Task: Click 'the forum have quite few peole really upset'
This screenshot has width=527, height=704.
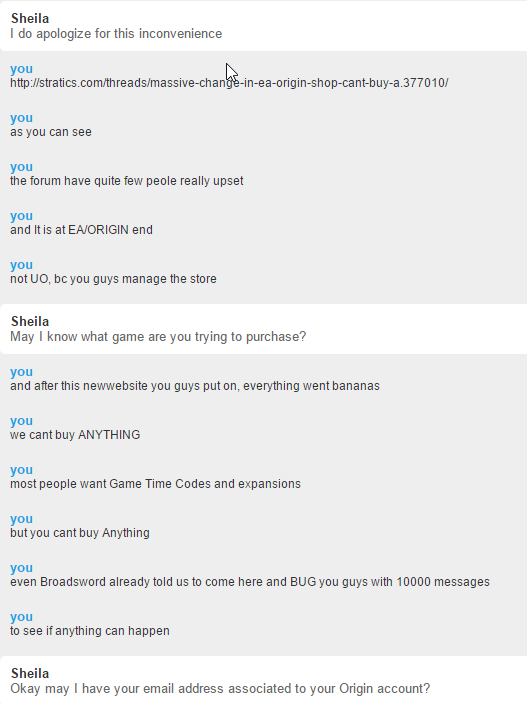Action: click(x=127, y=181)
